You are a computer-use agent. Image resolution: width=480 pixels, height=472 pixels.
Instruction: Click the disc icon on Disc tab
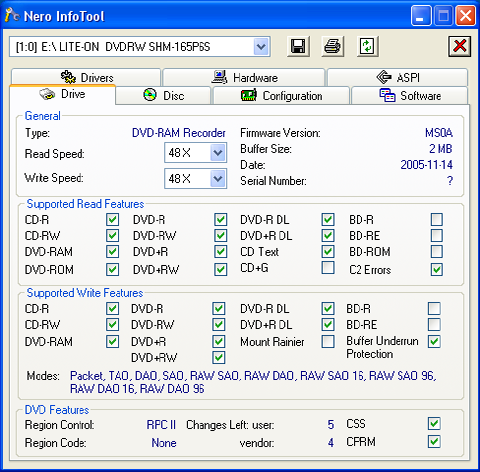pyautogui.click(x=150, y=95)
